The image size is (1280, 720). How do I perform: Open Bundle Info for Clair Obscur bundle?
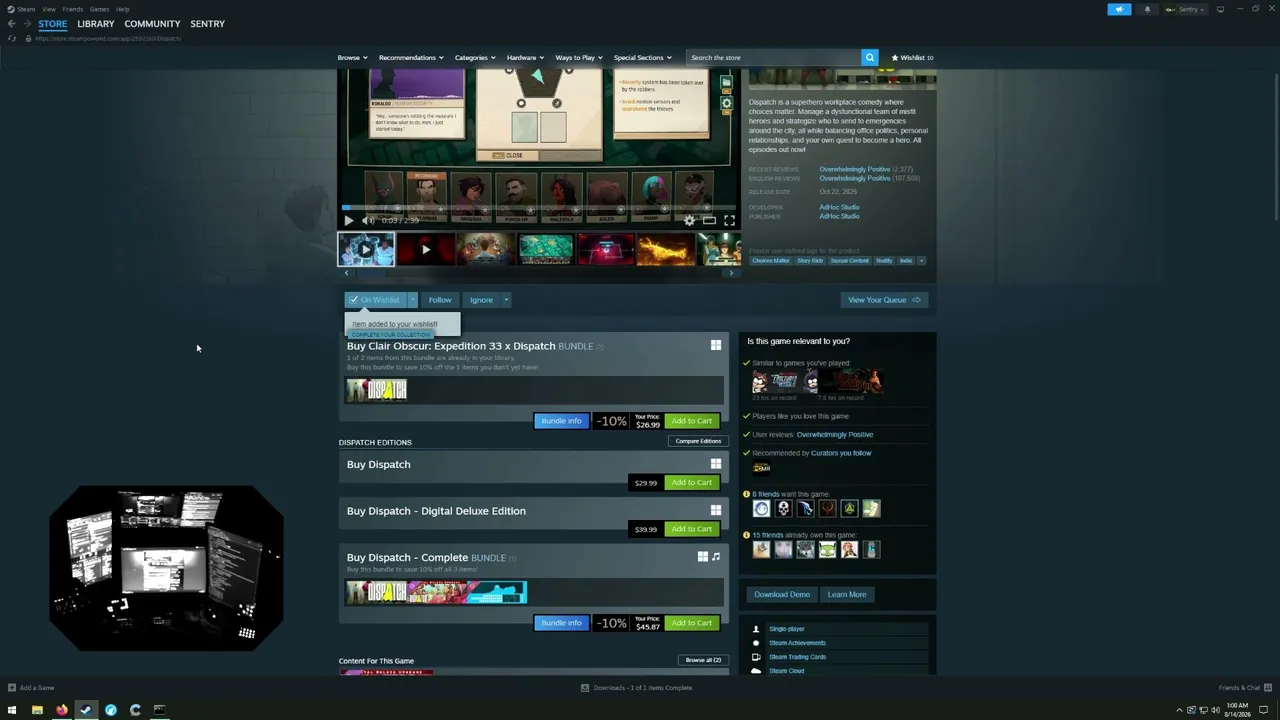561,421
